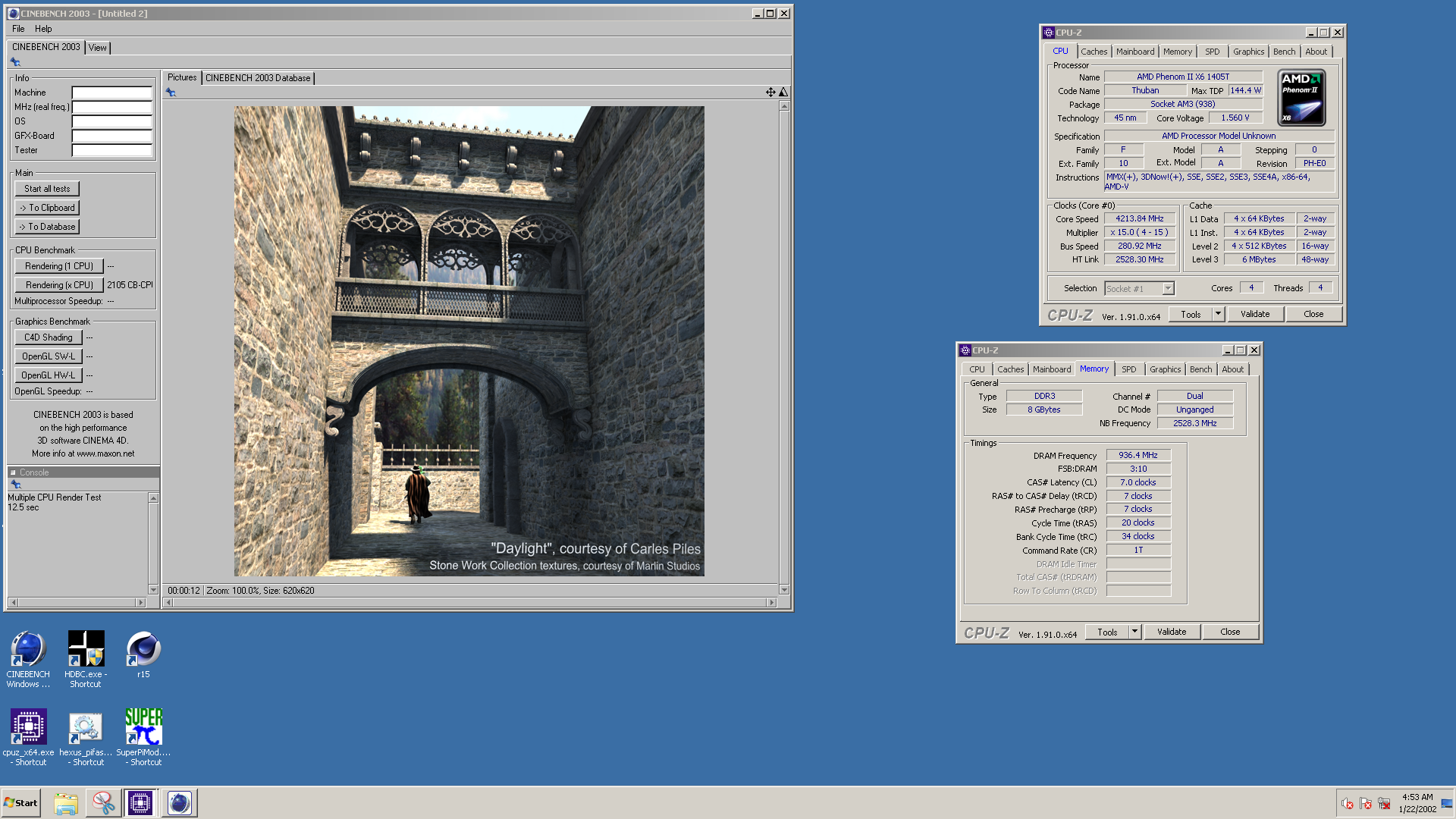Click the Machine input field
This screenshot has width=1456, height=819.
coord(112,93)
